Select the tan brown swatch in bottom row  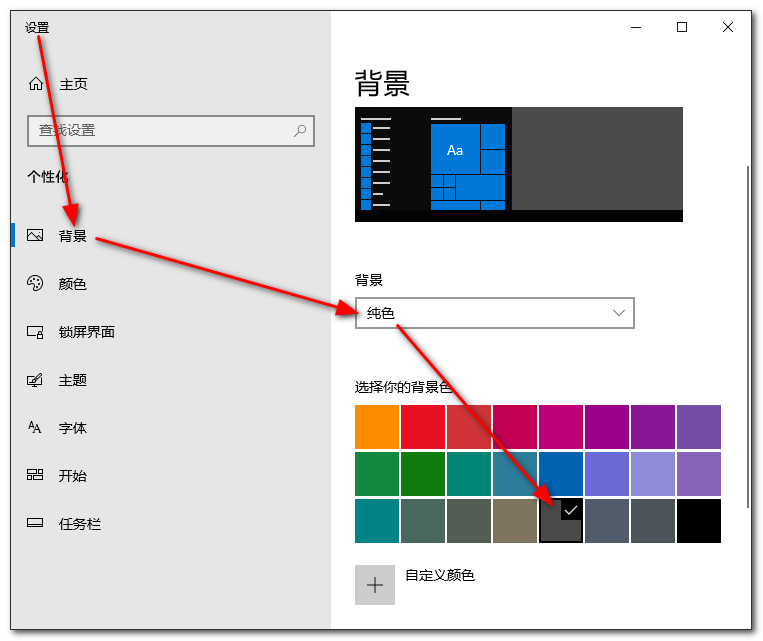[x=515, y=520]
